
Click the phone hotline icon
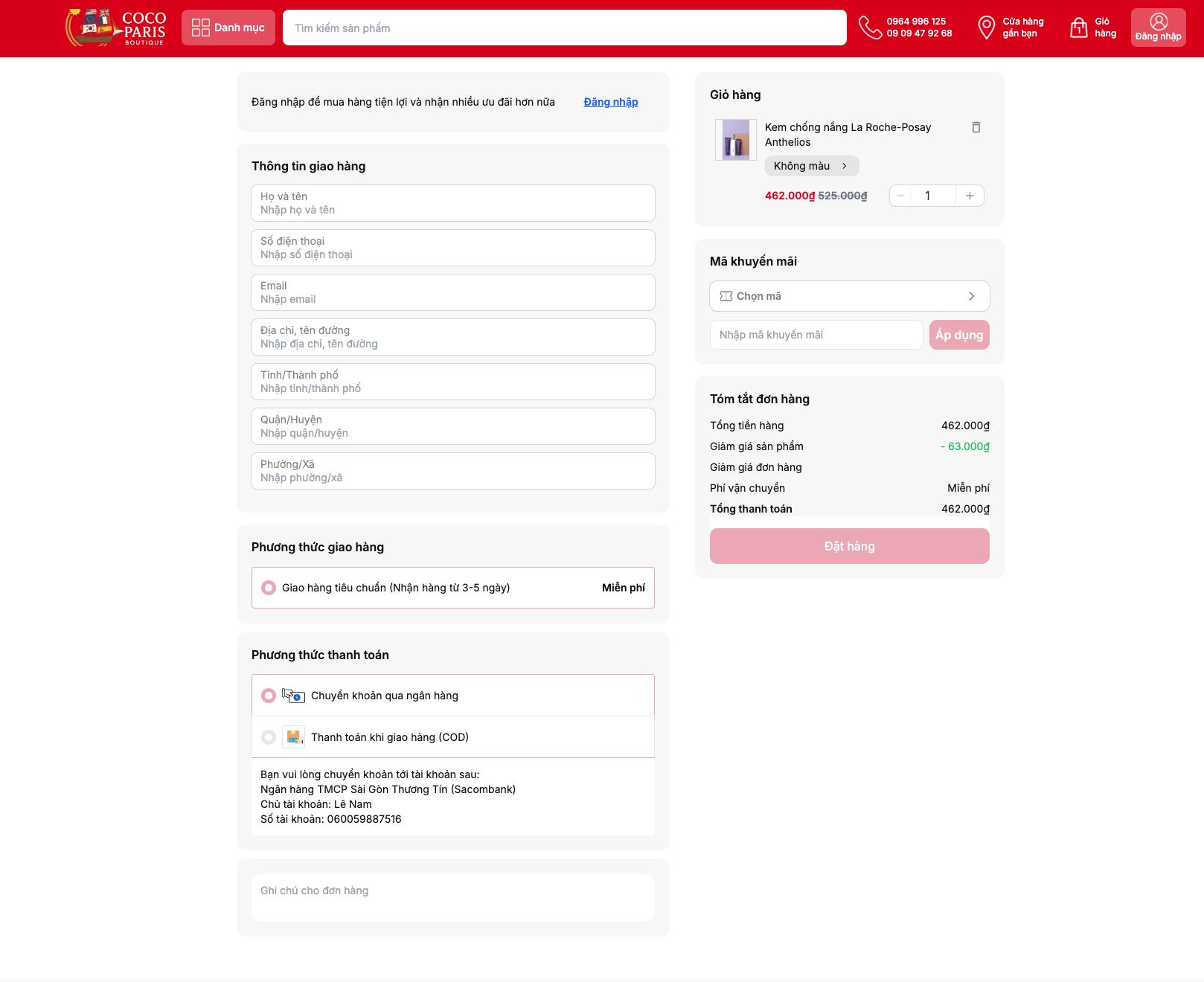870,28
